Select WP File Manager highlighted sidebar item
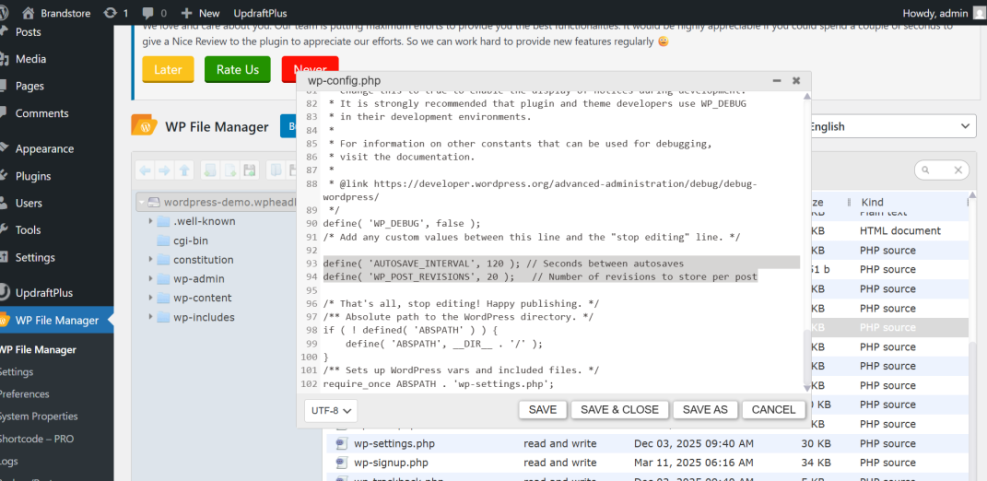The image size is (987, 481). pos(57,320)
